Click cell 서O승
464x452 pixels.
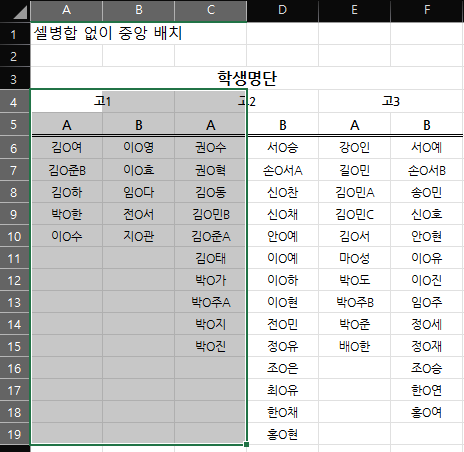(282, 148)
